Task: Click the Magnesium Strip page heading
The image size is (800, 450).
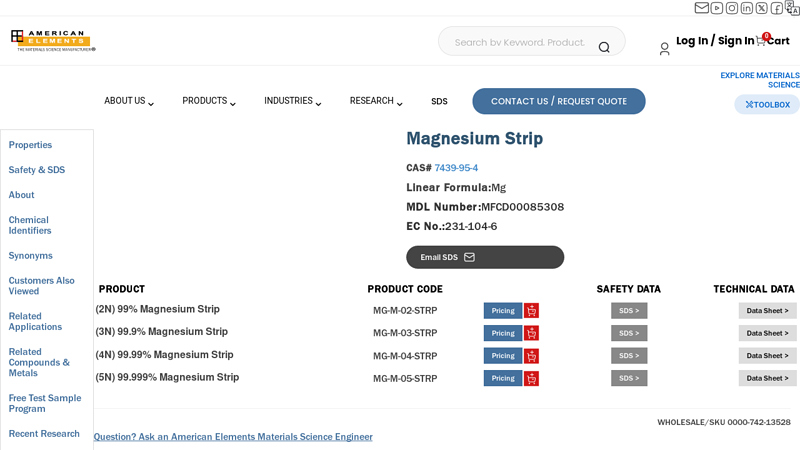Action: [474, 138]
